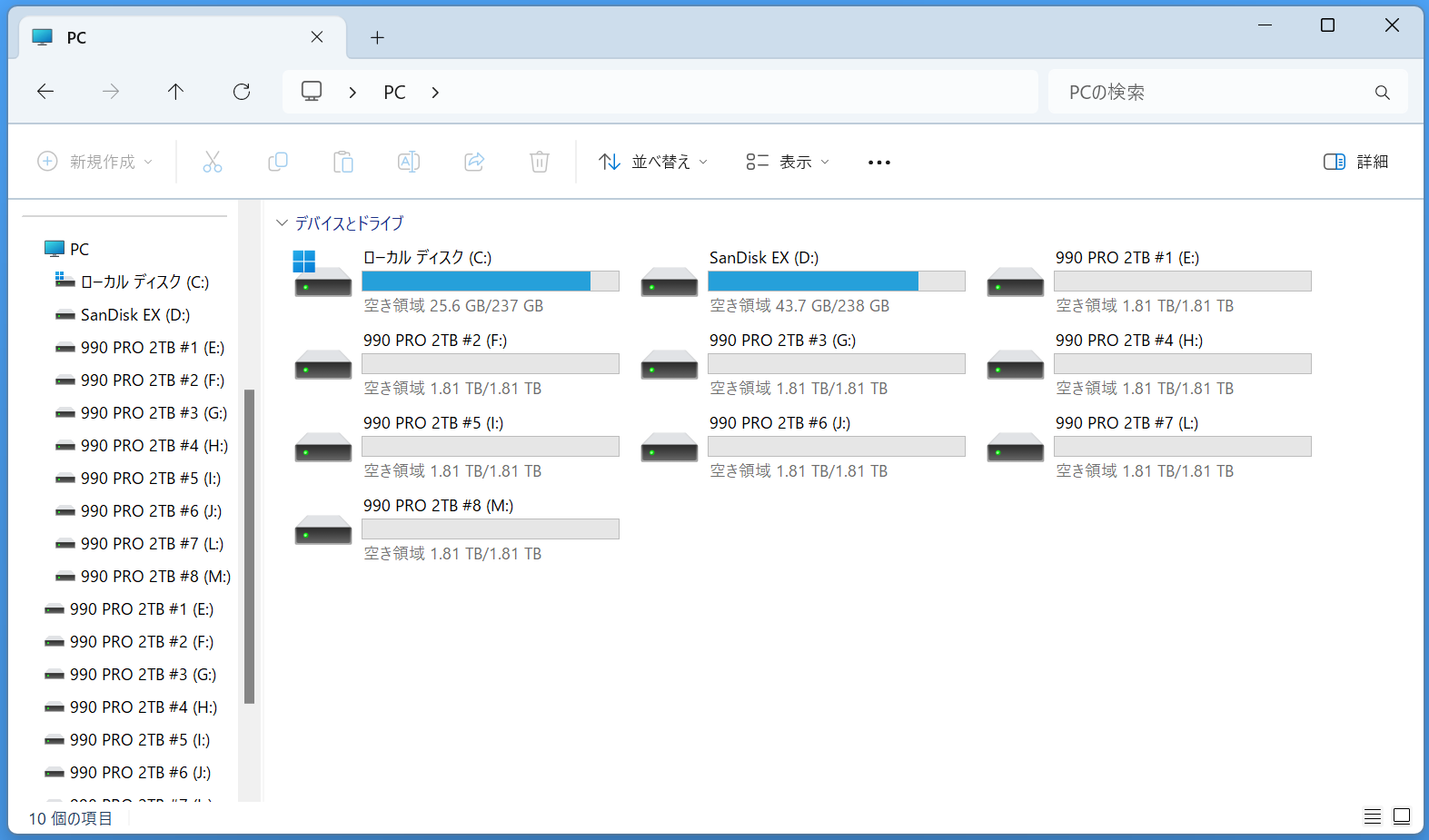Open the 並べ替え sort dropdown
The width and height of the screenshot is (1429, 840).
click(x=653, y=162)
